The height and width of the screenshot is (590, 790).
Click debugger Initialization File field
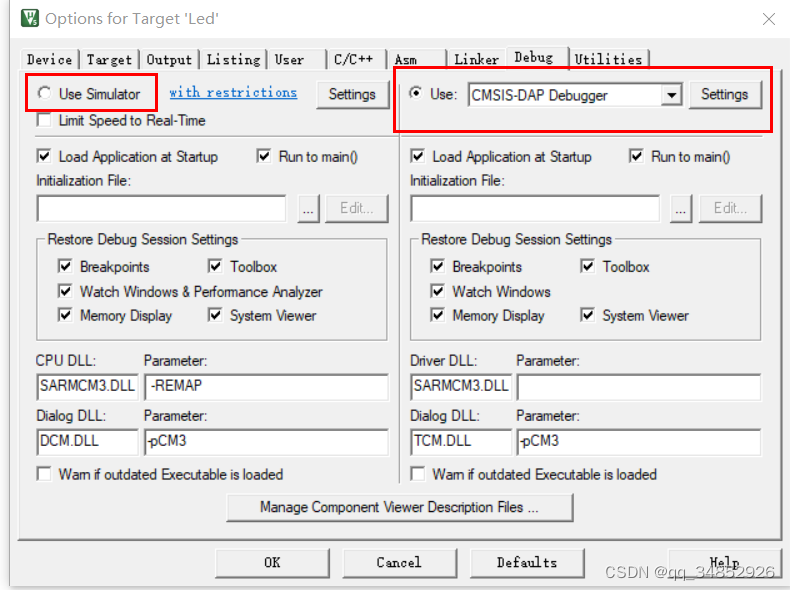(535, 209)
